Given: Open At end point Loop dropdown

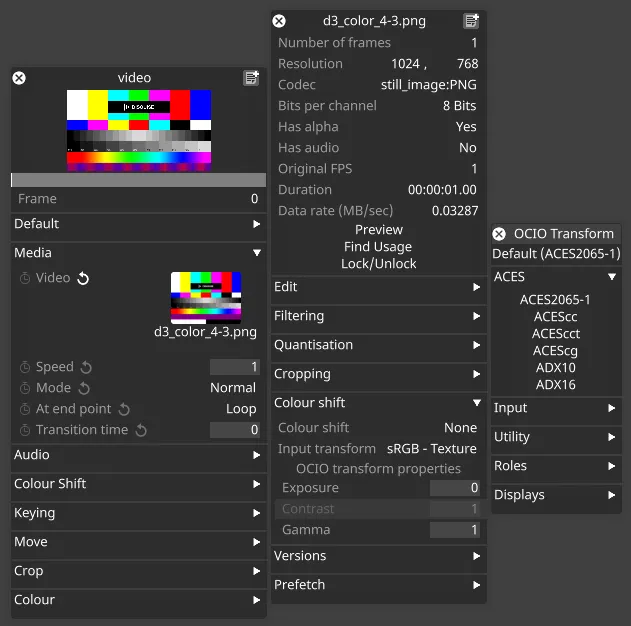Looking at the screenshot, I should click(241, 409).
